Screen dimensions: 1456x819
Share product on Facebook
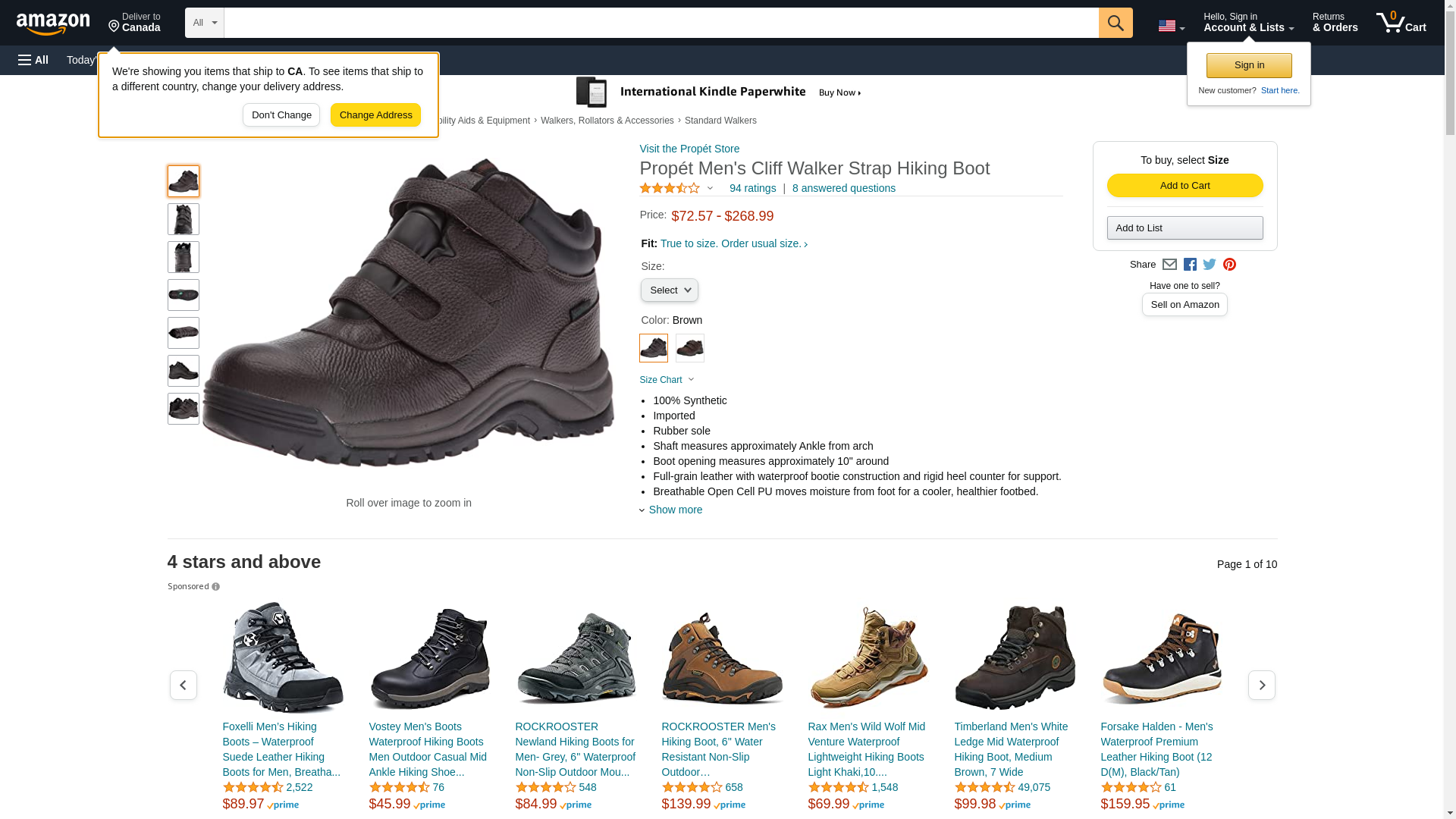coord(1190,265)
